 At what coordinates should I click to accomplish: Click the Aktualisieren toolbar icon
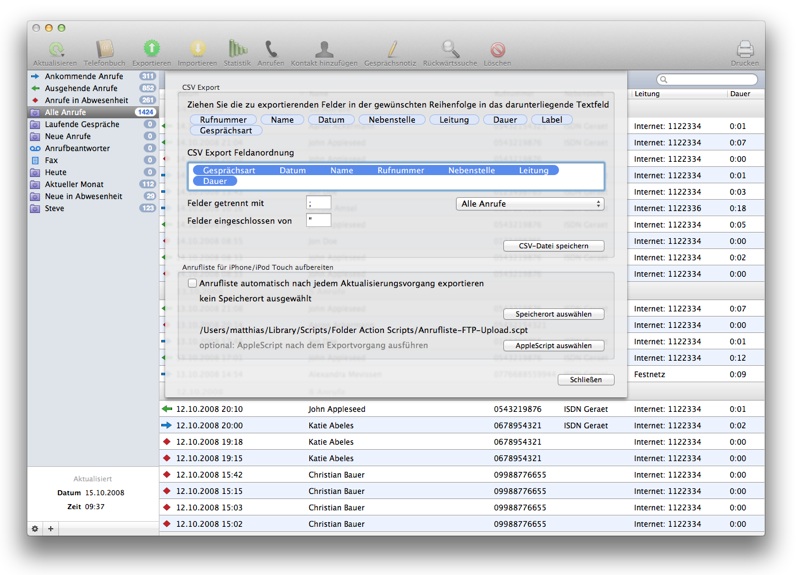56,49
